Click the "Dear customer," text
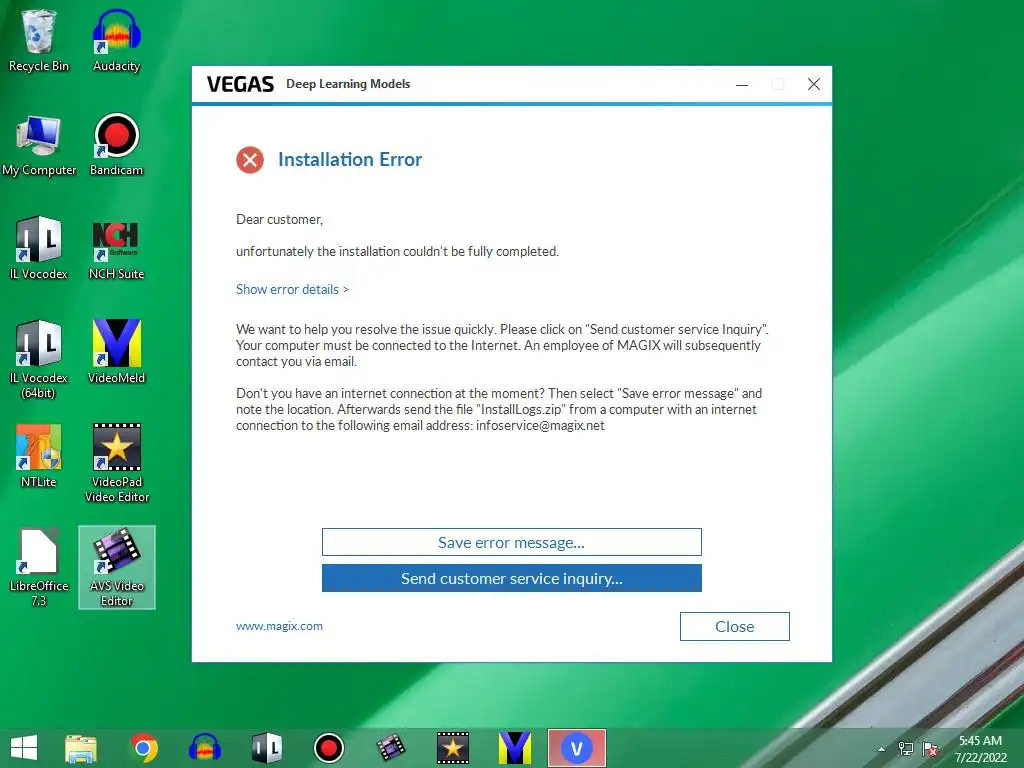Screen dimensions: 1024x768 click(280, 219)
